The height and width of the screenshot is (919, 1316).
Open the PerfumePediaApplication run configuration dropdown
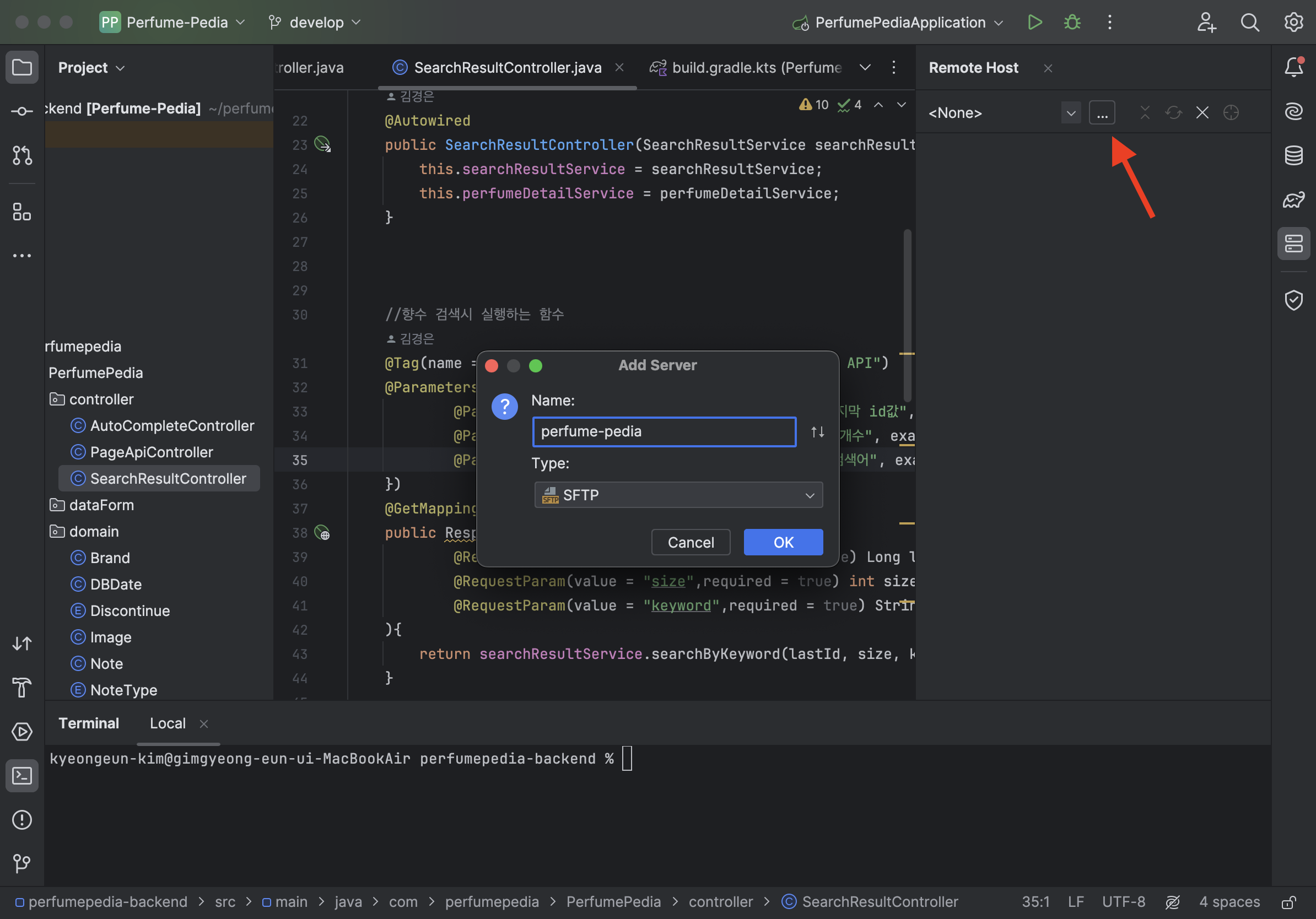899,23
